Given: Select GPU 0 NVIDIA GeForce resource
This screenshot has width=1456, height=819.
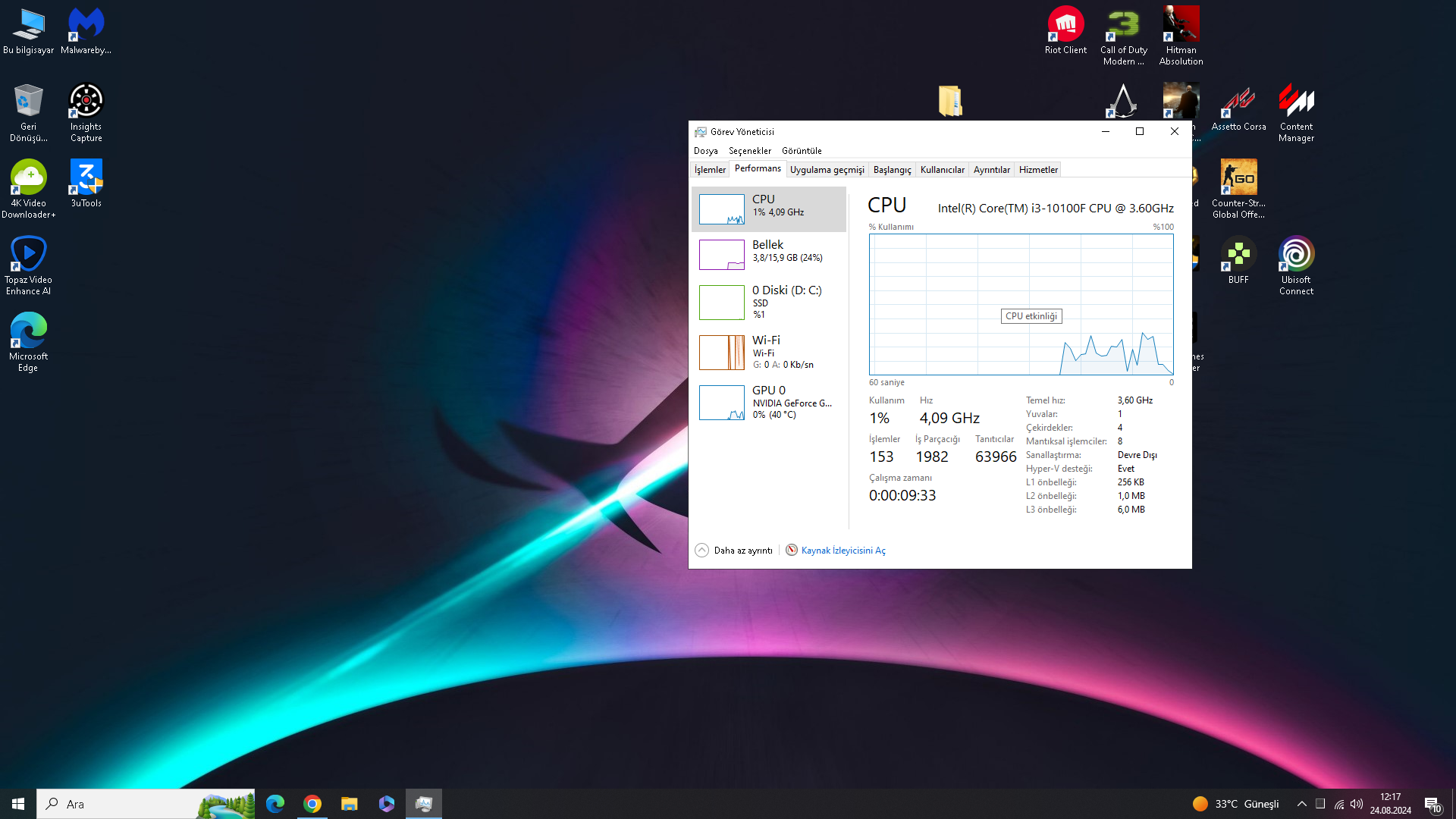Looking at the screenshot, I should coord(769,403).
